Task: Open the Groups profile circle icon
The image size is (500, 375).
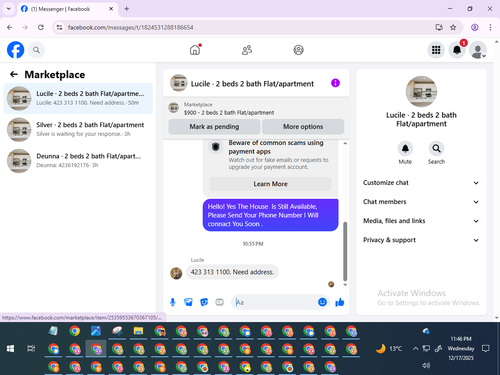Action: [298, 50]
